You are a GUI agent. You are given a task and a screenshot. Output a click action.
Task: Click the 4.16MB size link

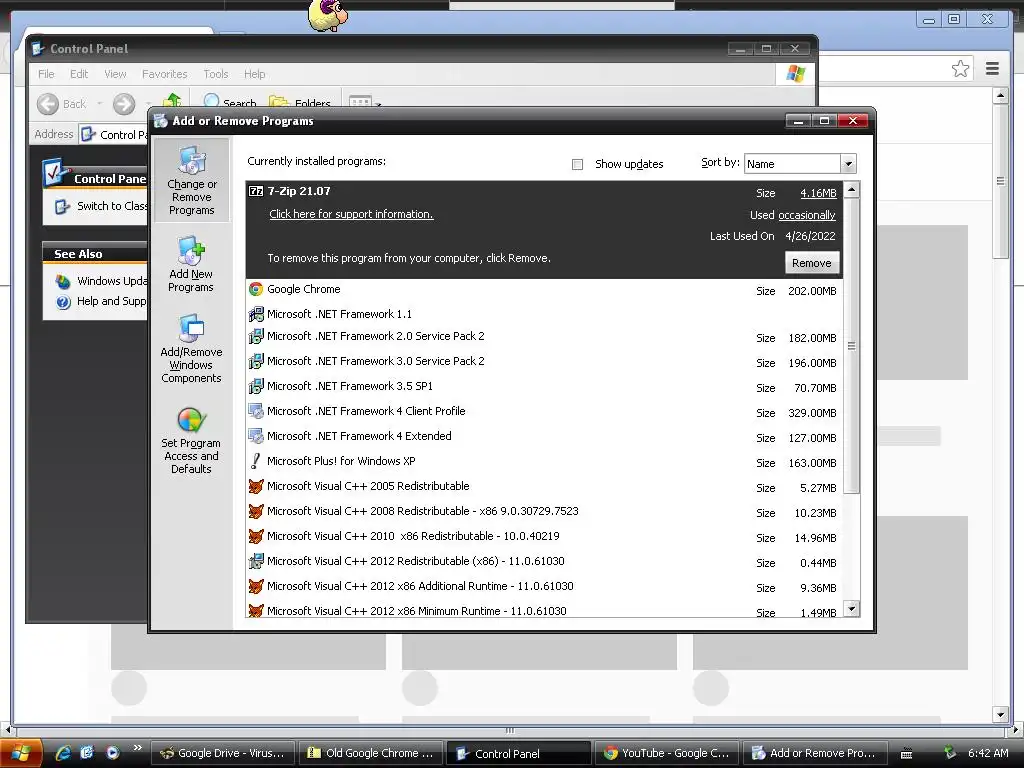coord(818,193)
